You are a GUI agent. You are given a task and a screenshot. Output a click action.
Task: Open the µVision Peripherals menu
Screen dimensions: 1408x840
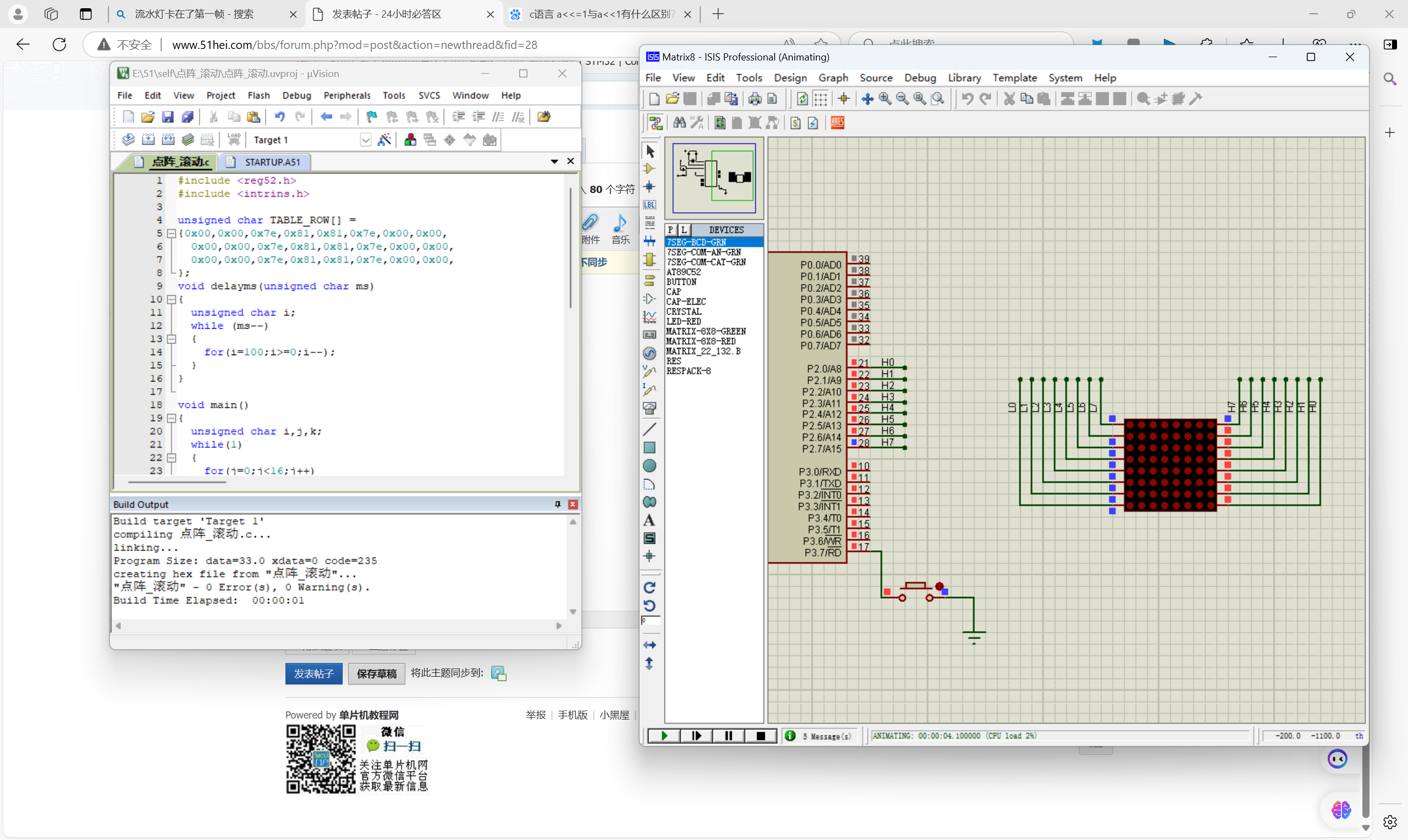[x=346, y=96]
